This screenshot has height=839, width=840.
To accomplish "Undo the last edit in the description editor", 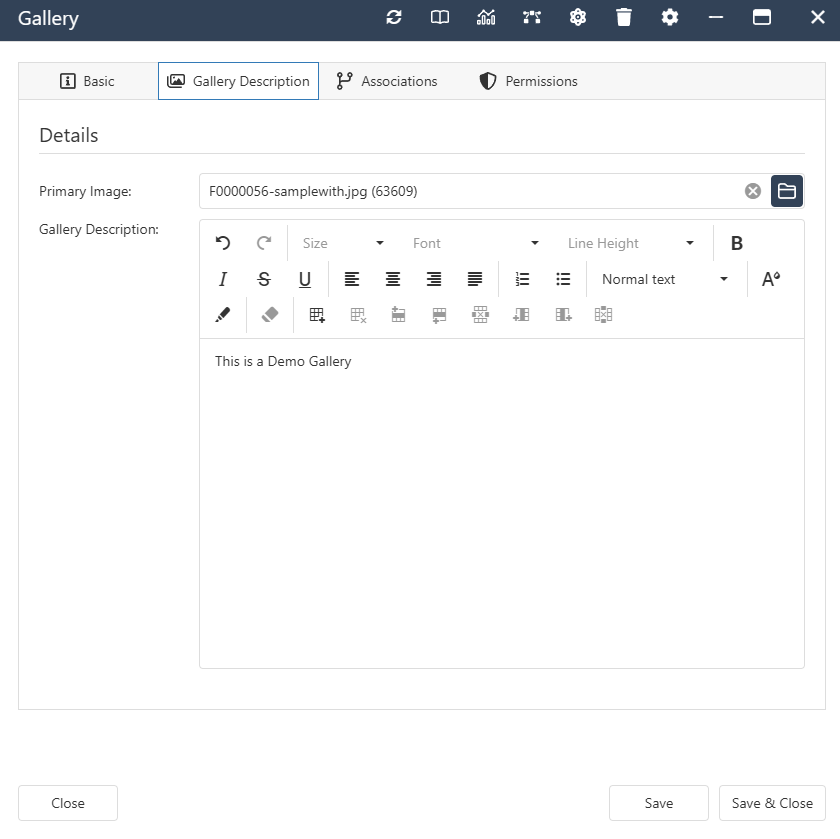I will click(222, 242).
